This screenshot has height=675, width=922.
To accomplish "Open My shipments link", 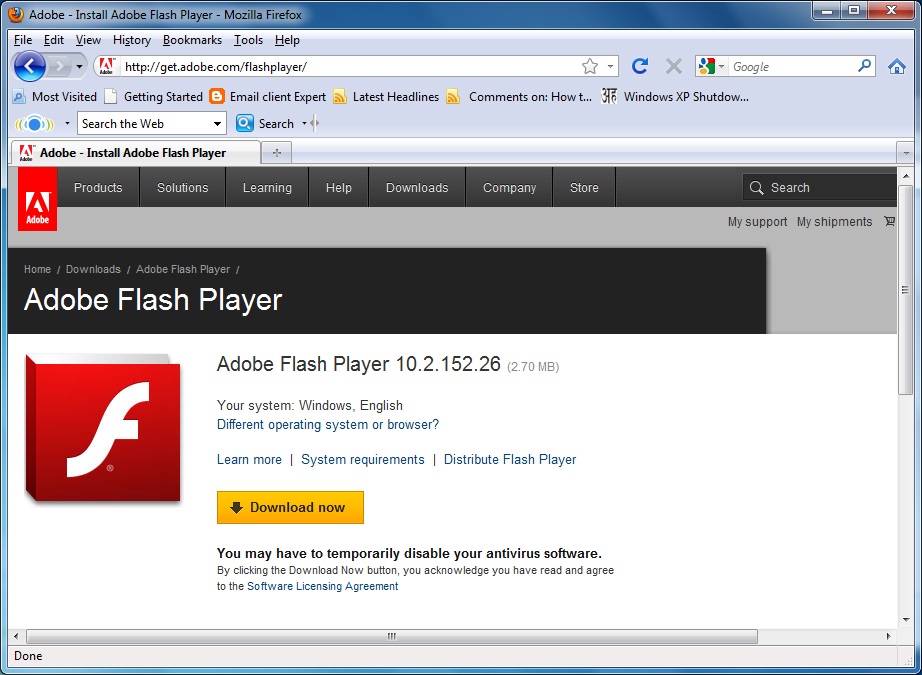I will point(834,222).
